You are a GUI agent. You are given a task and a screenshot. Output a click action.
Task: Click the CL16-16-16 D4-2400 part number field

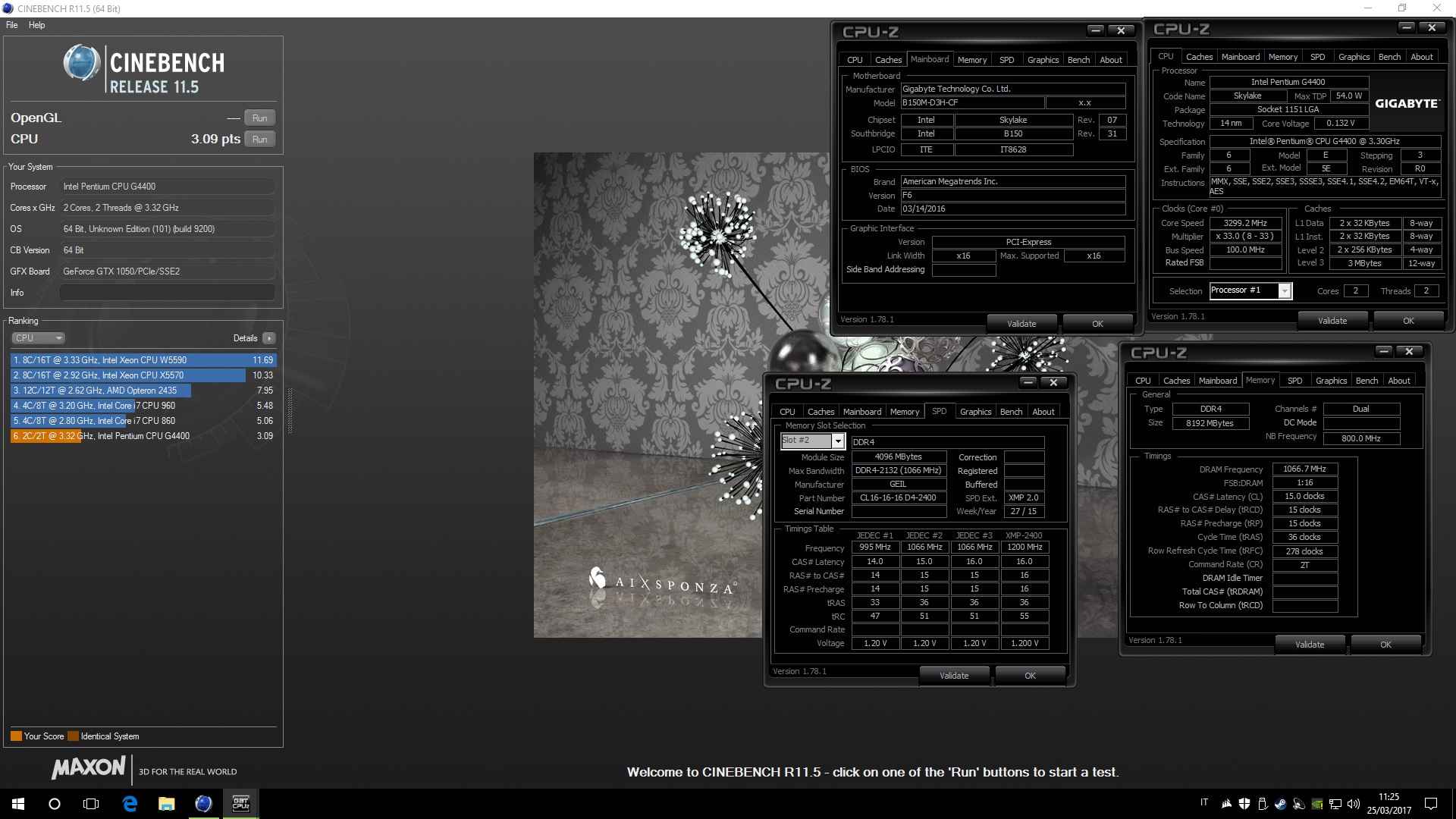point(899,498)
